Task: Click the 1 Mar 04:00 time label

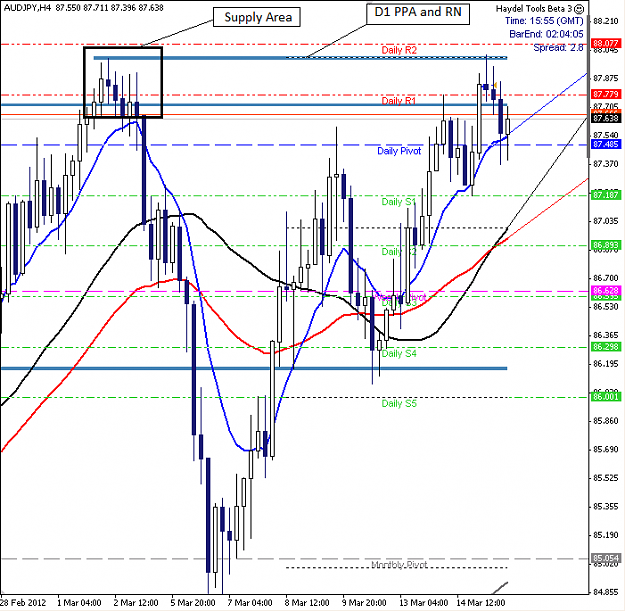Action: (79, 603)
